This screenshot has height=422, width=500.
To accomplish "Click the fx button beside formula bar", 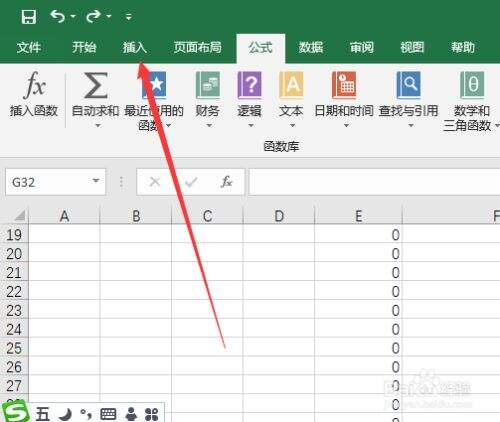I will (226, 182).
